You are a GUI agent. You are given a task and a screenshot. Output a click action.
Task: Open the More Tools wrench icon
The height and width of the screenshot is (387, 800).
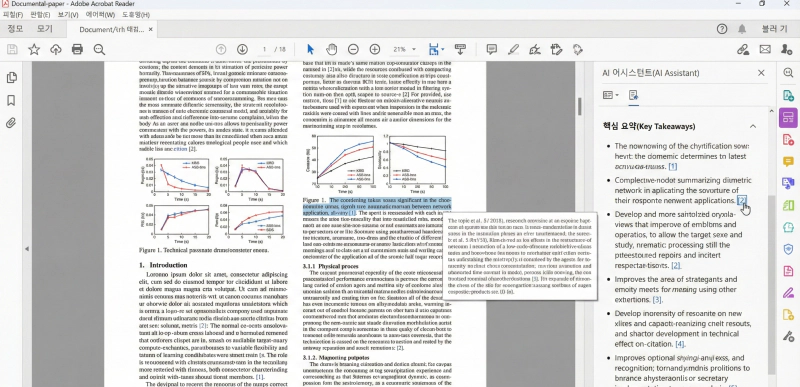point(788,337)
